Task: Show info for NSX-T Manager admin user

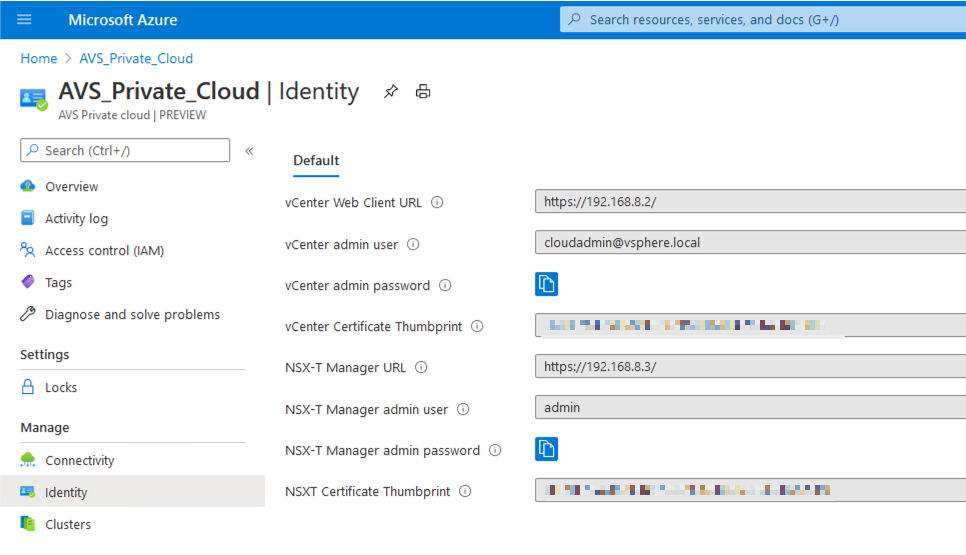Action: coord(463,409)
